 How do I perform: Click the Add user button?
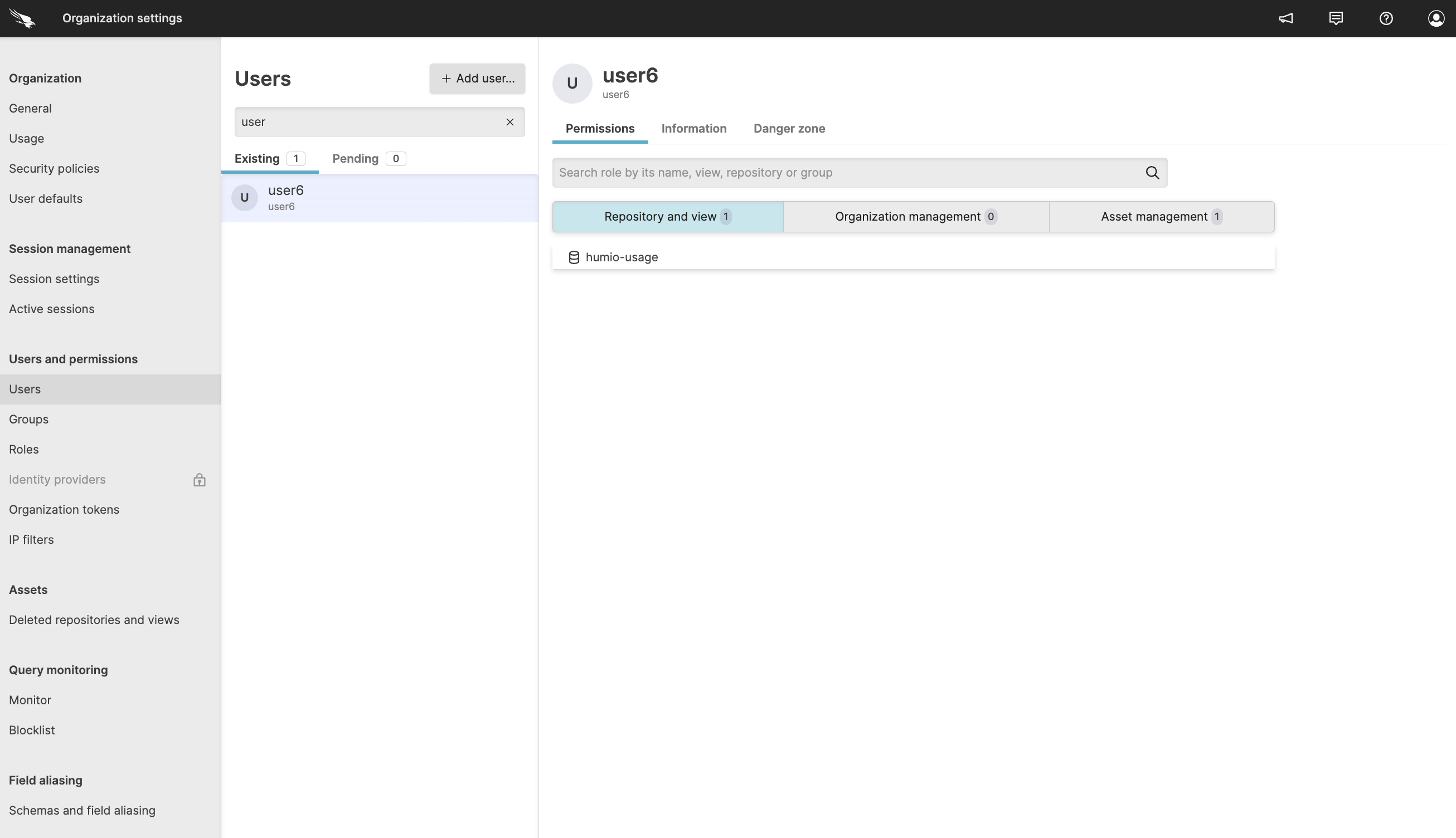click(477, 79)
